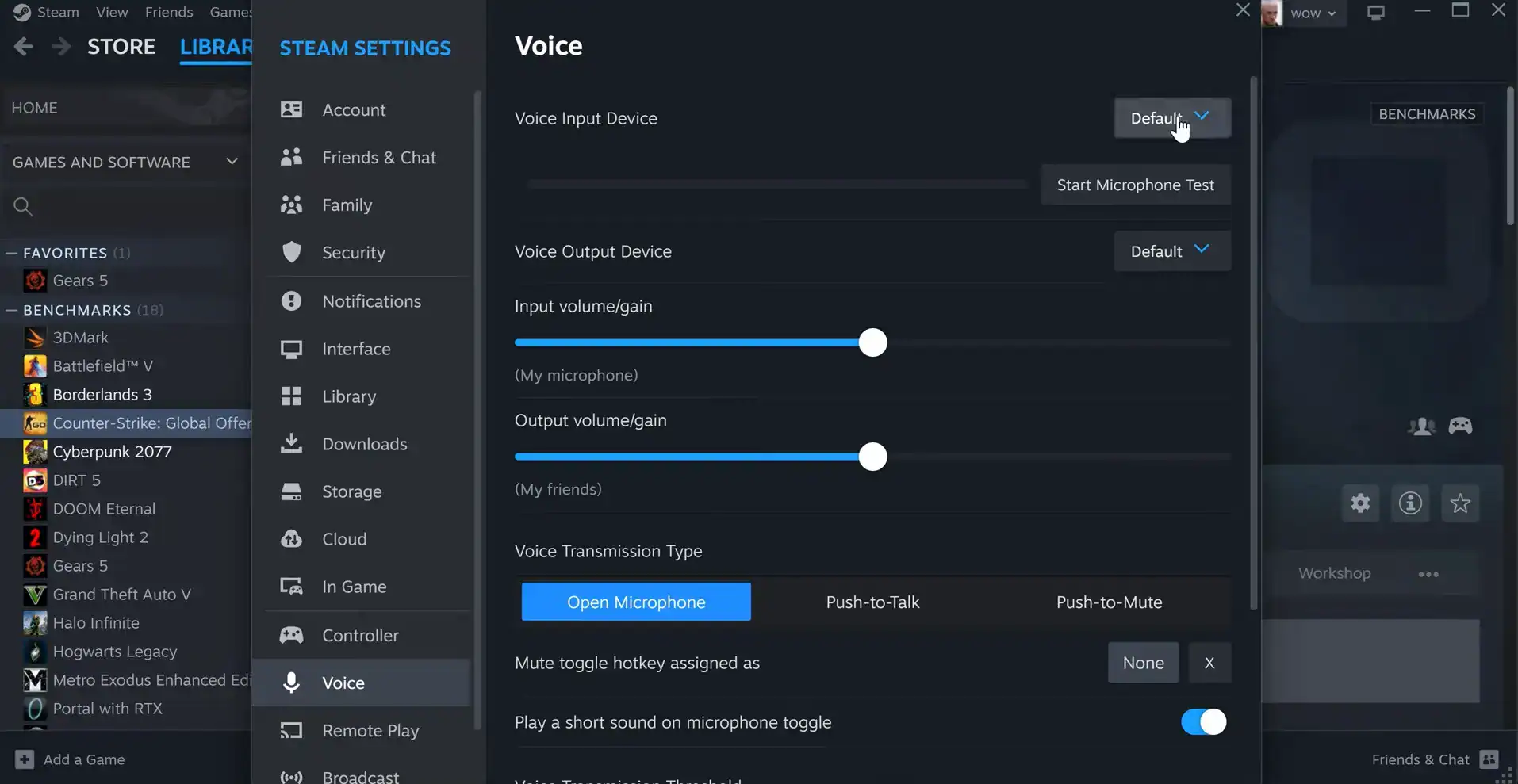Adjust the Input volume/gain slider handle
Image resolution: width=1518 pixels, height=784 pixels.
tap(872, 342)
